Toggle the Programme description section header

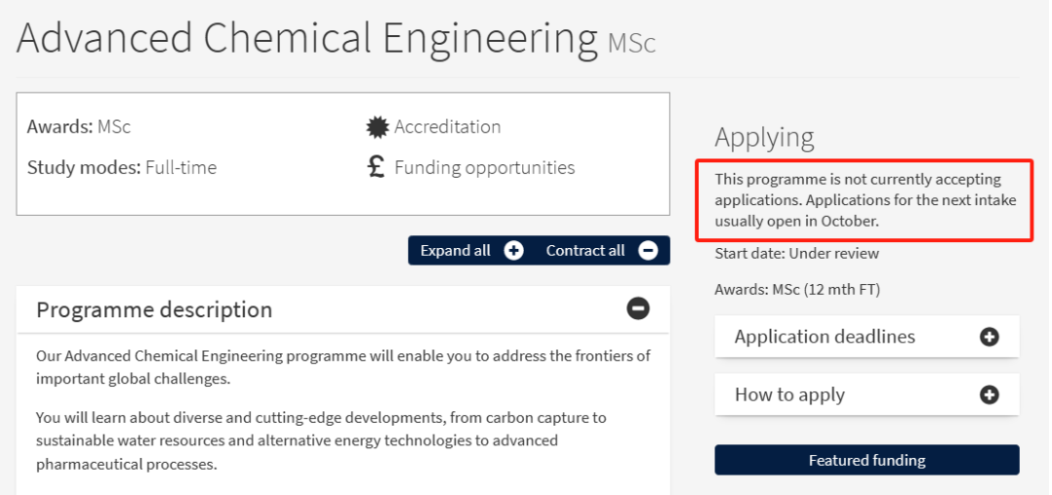pyautogui.click(x=154, y=310)
